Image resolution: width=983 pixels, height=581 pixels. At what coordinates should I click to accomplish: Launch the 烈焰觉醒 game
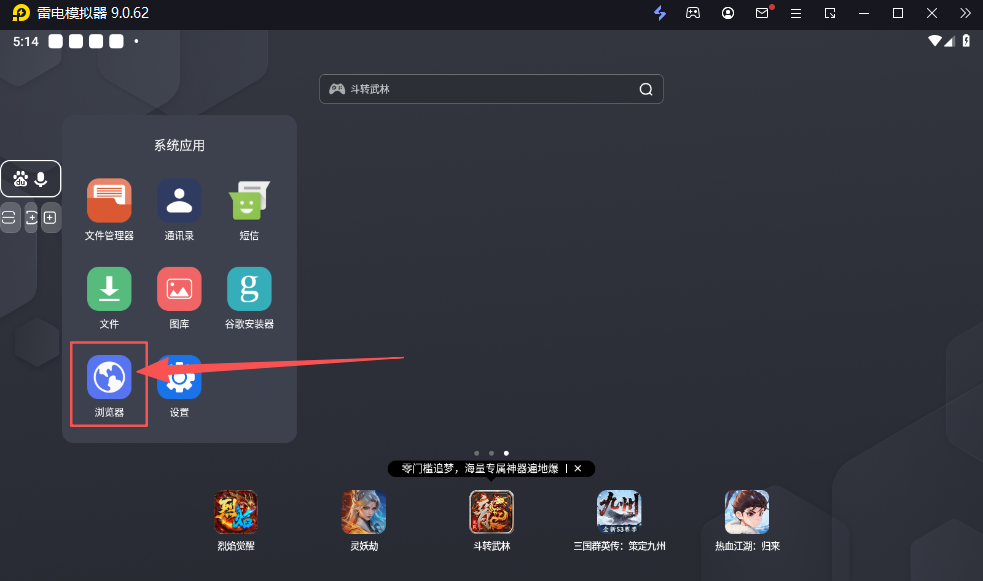coord(236,512)
